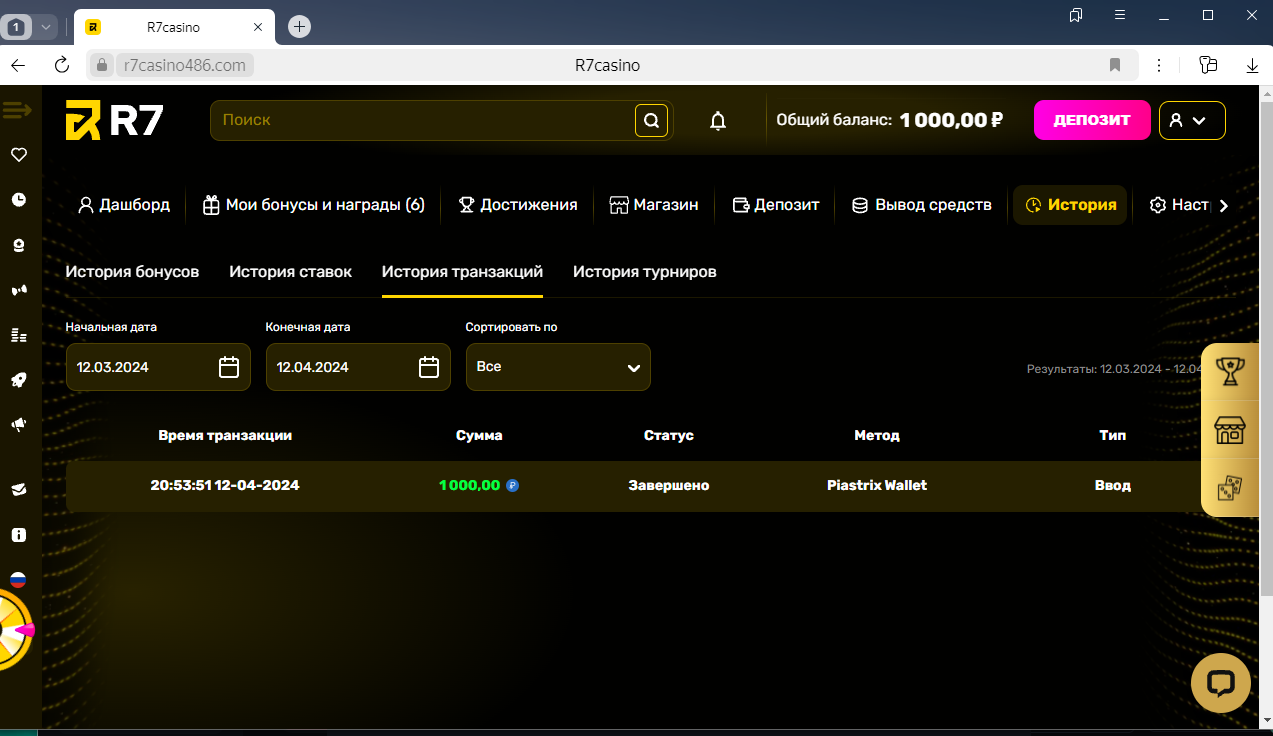Click the notification bell icon
This screenshot has height=736, width=1273.
click(x=717, y=121)
